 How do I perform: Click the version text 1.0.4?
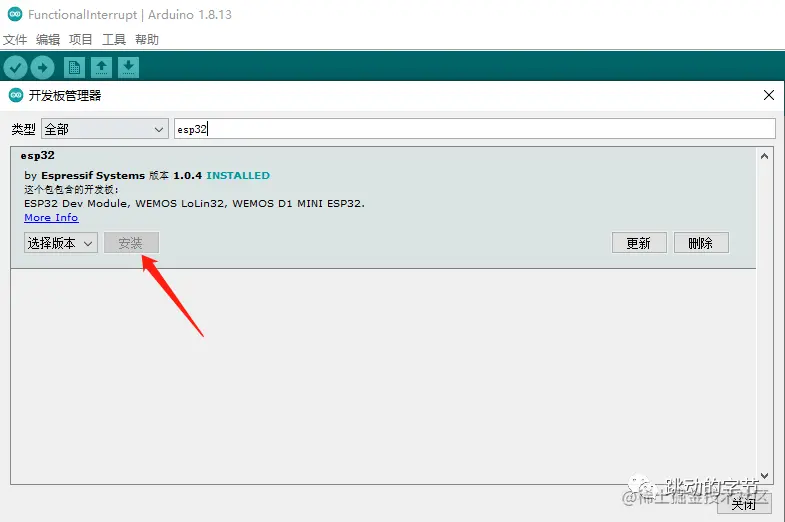point(187,176)
